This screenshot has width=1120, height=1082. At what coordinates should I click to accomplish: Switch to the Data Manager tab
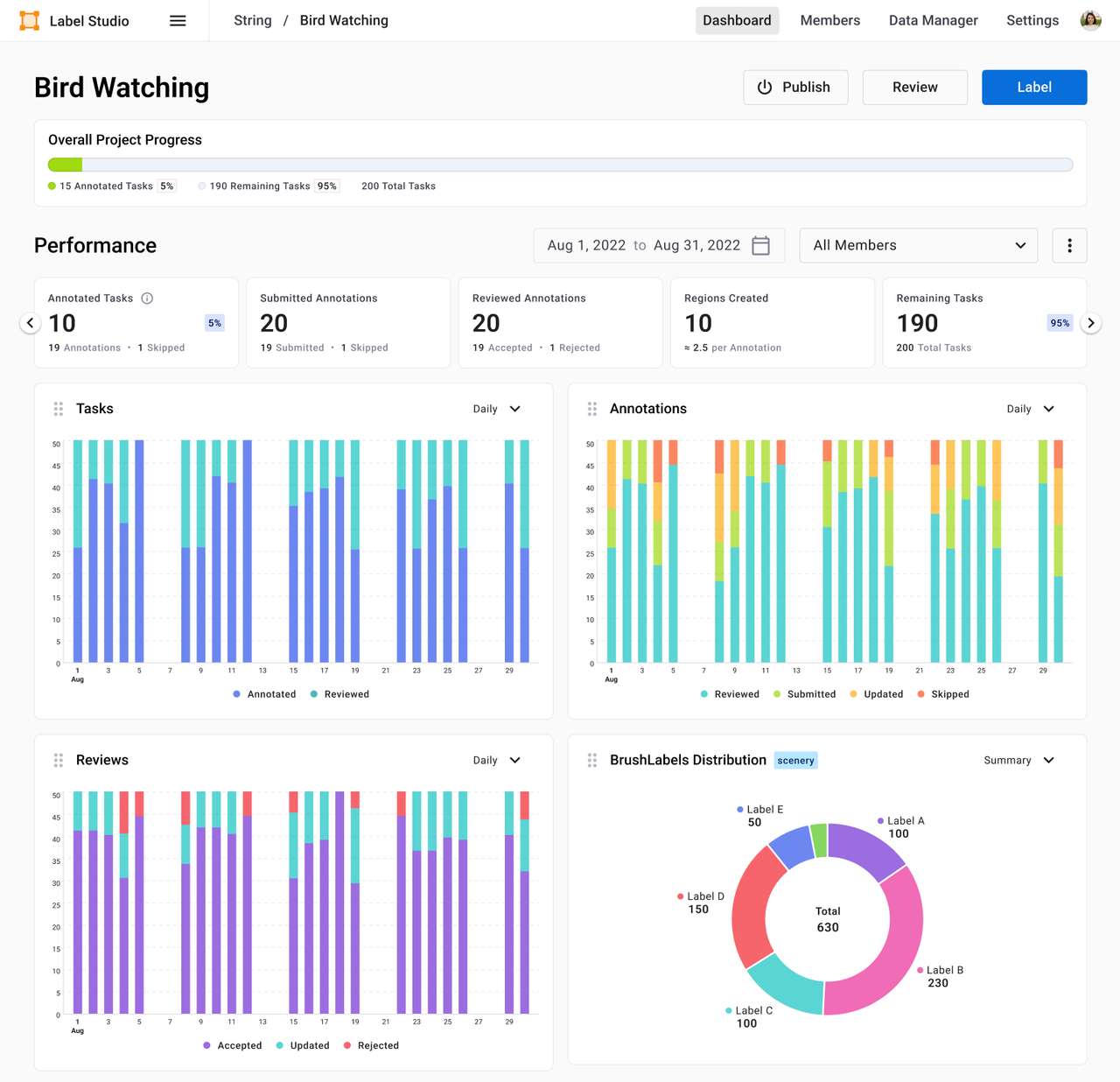933,20
